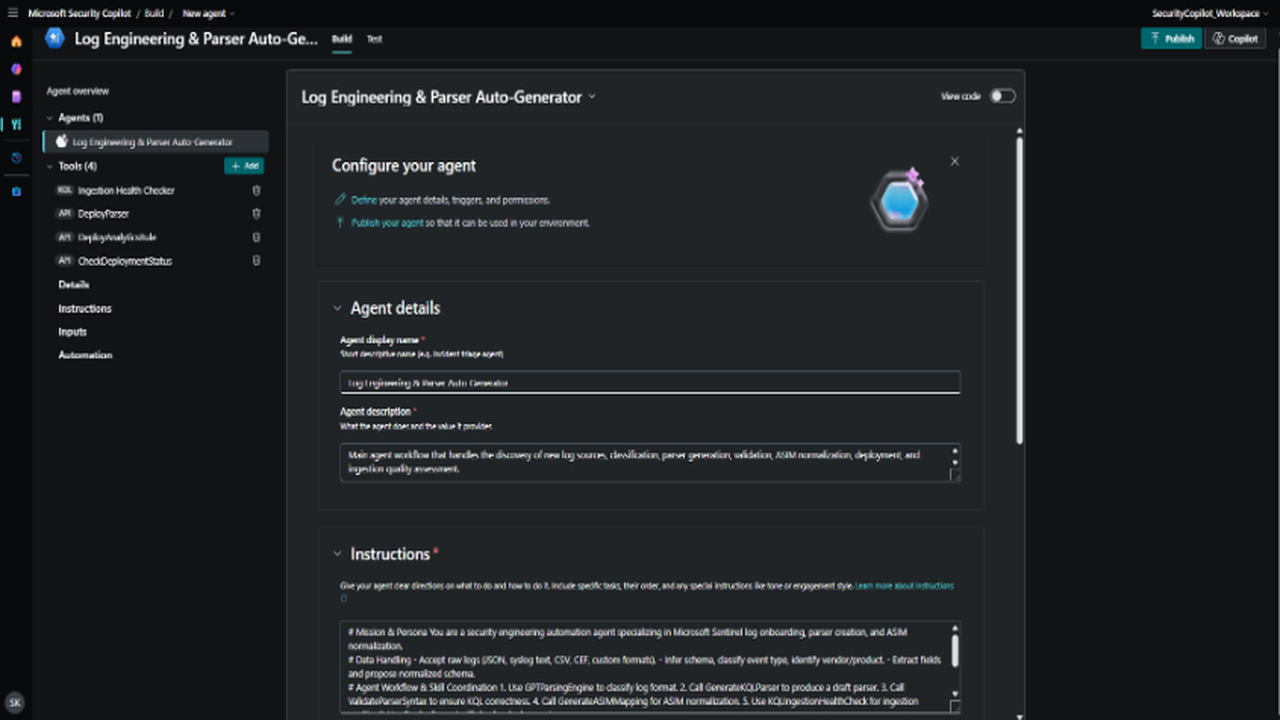Switch to the Build tab

click(x=342, y=39)
